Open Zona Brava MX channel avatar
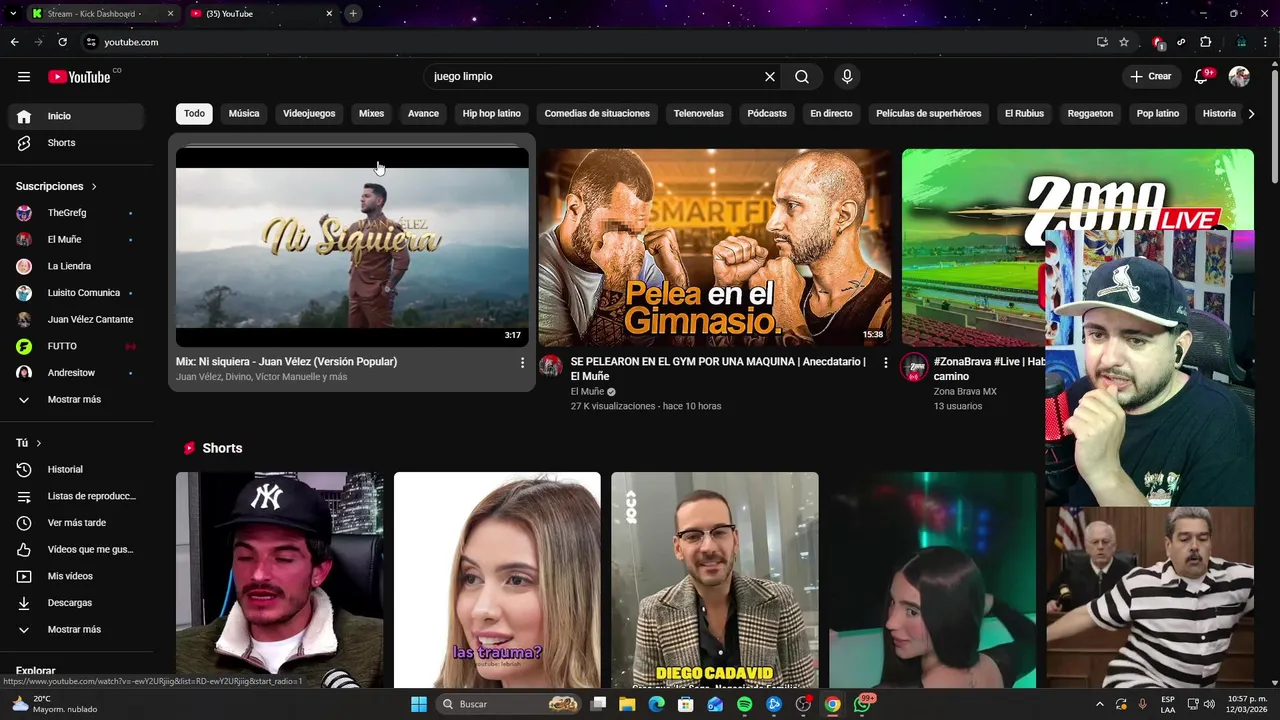Image resolution: width=1280 pixels, height=720 pixels. pyautogui.click(x=913, y=366)
